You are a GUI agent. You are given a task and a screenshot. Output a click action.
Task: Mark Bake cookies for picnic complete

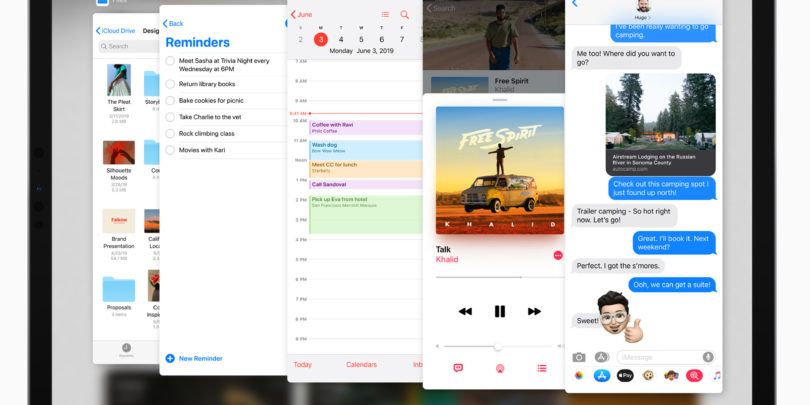click(x=171, y=100)
